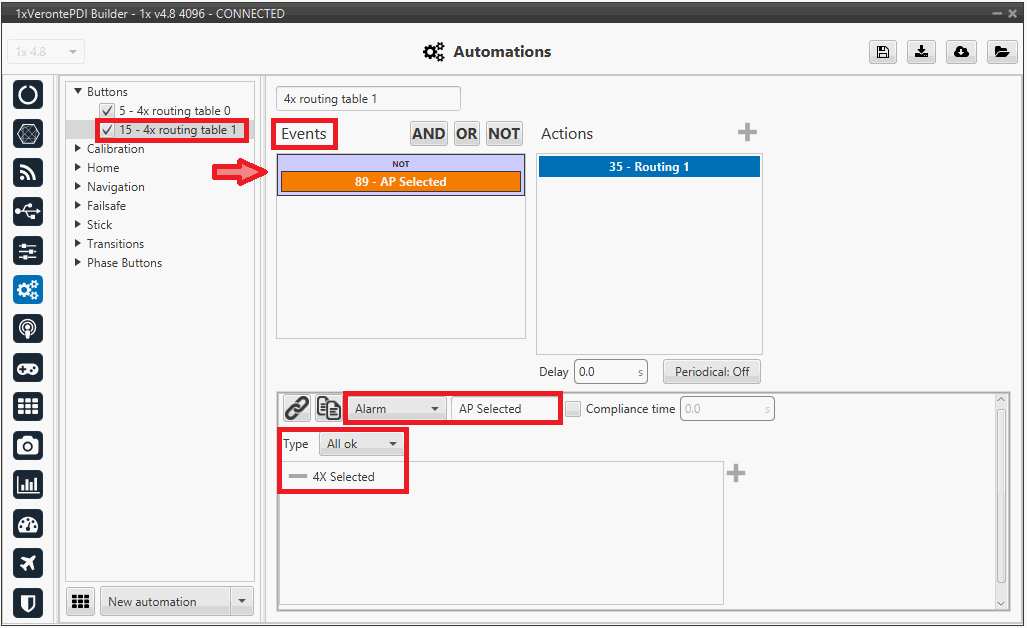Insert a NOT operator
This screenshot has width=1027, height=628.
(x=504, y=134)
